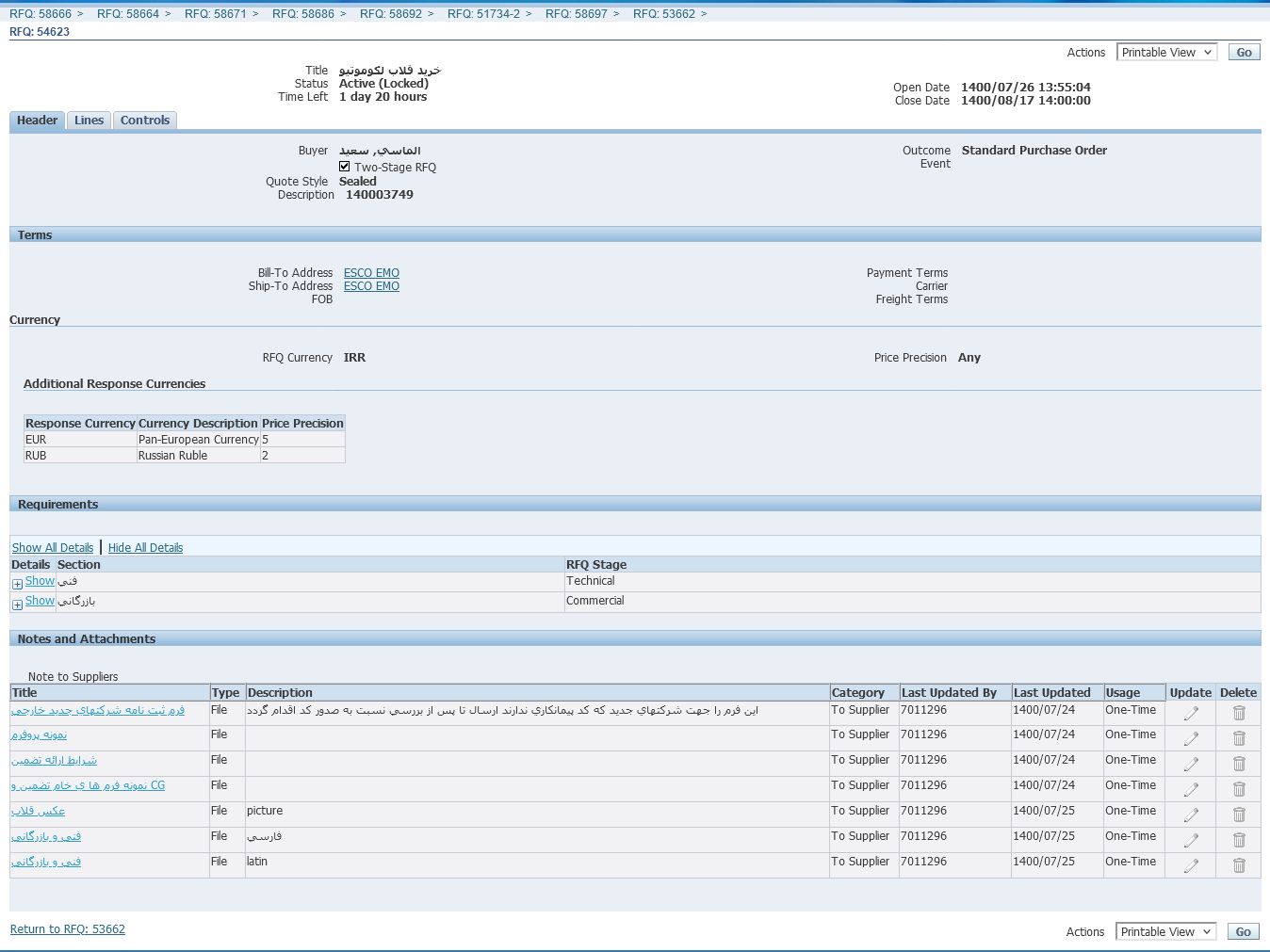Click the update pencil icon for the picture row

(x=1191, y=815)
